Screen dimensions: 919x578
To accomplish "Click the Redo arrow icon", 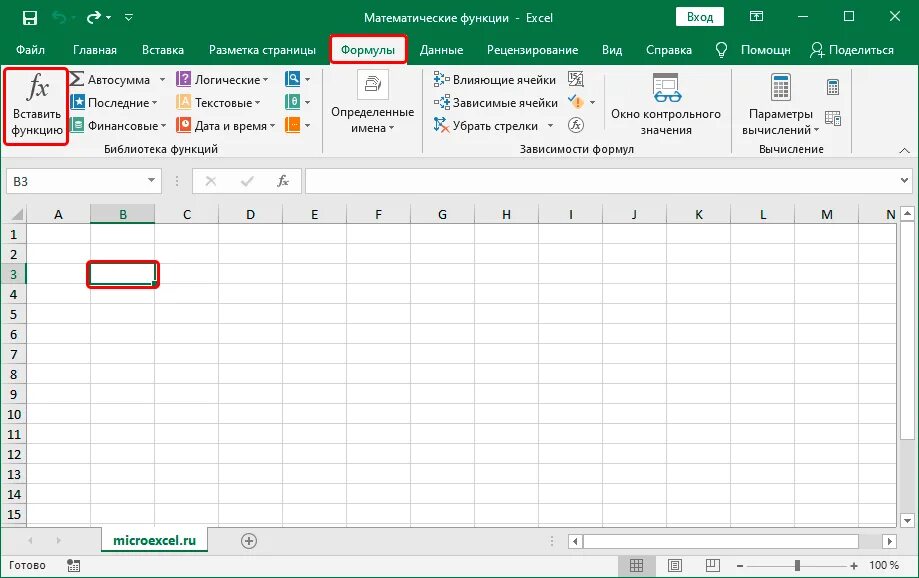I will pos(93,18).
